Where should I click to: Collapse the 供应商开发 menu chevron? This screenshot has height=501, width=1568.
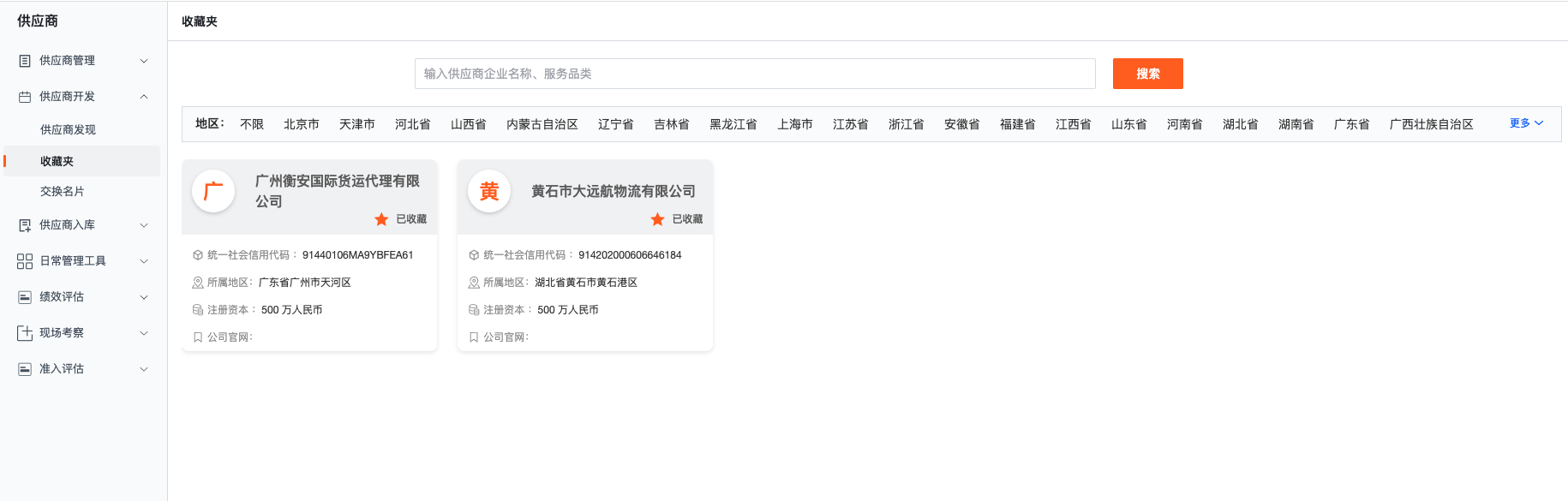(x=144, y=97)
